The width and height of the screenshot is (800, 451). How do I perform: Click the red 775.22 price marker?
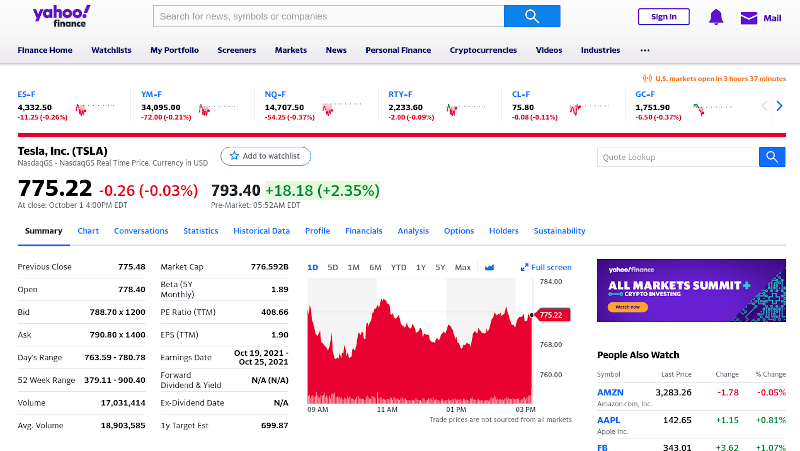pos(553,315)
